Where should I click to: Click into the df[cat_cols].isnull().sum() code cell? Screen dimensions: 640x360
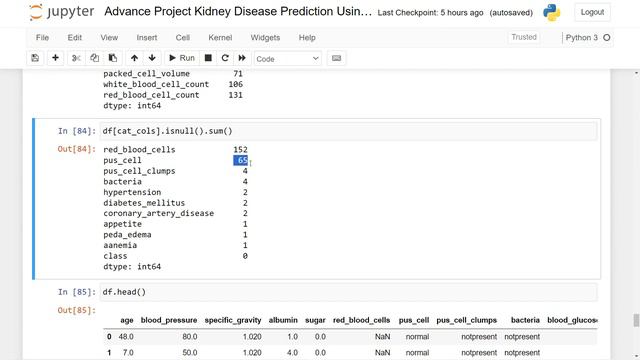pos(349,131)
